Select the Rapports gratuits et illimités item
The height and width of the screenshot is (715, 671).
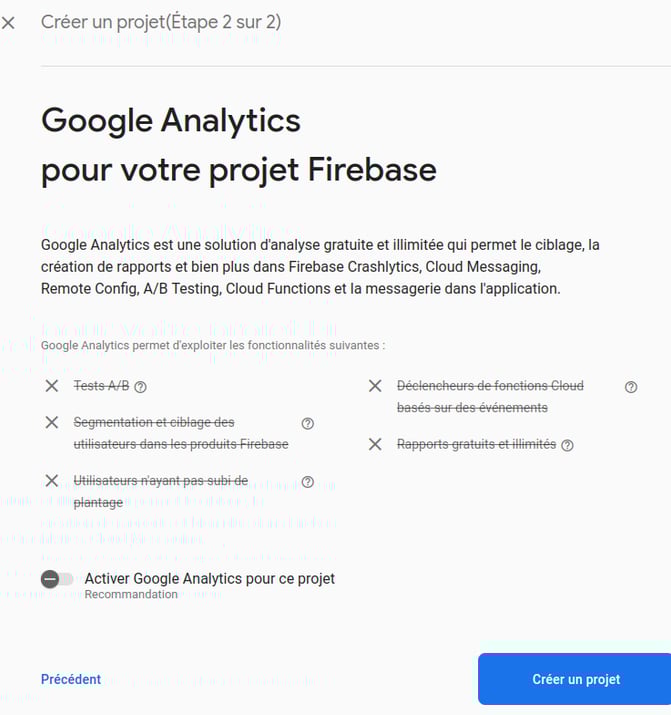476,444
